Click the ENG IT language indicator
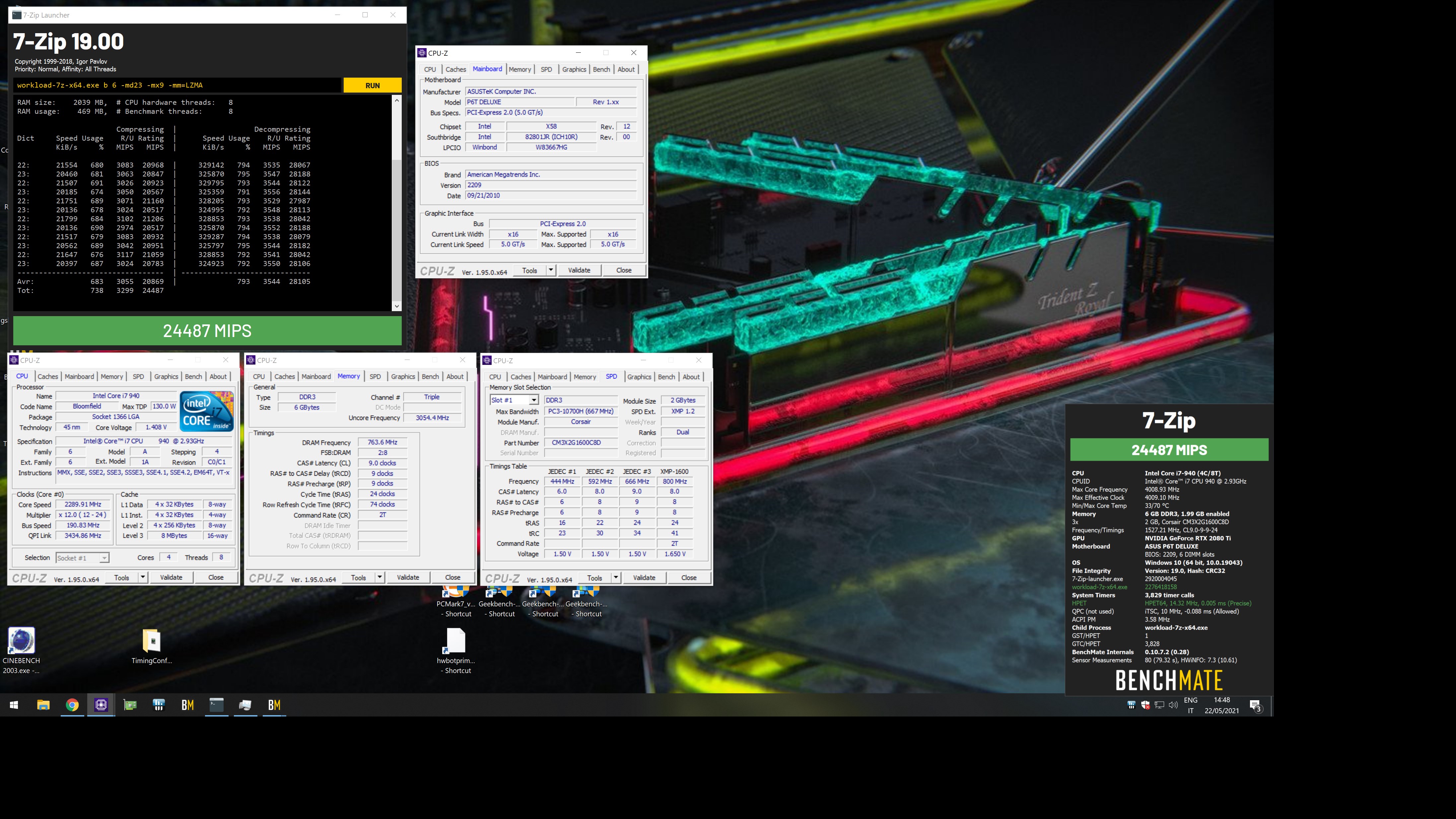This screenshot has width=1456, height=819. point(1190,706)
